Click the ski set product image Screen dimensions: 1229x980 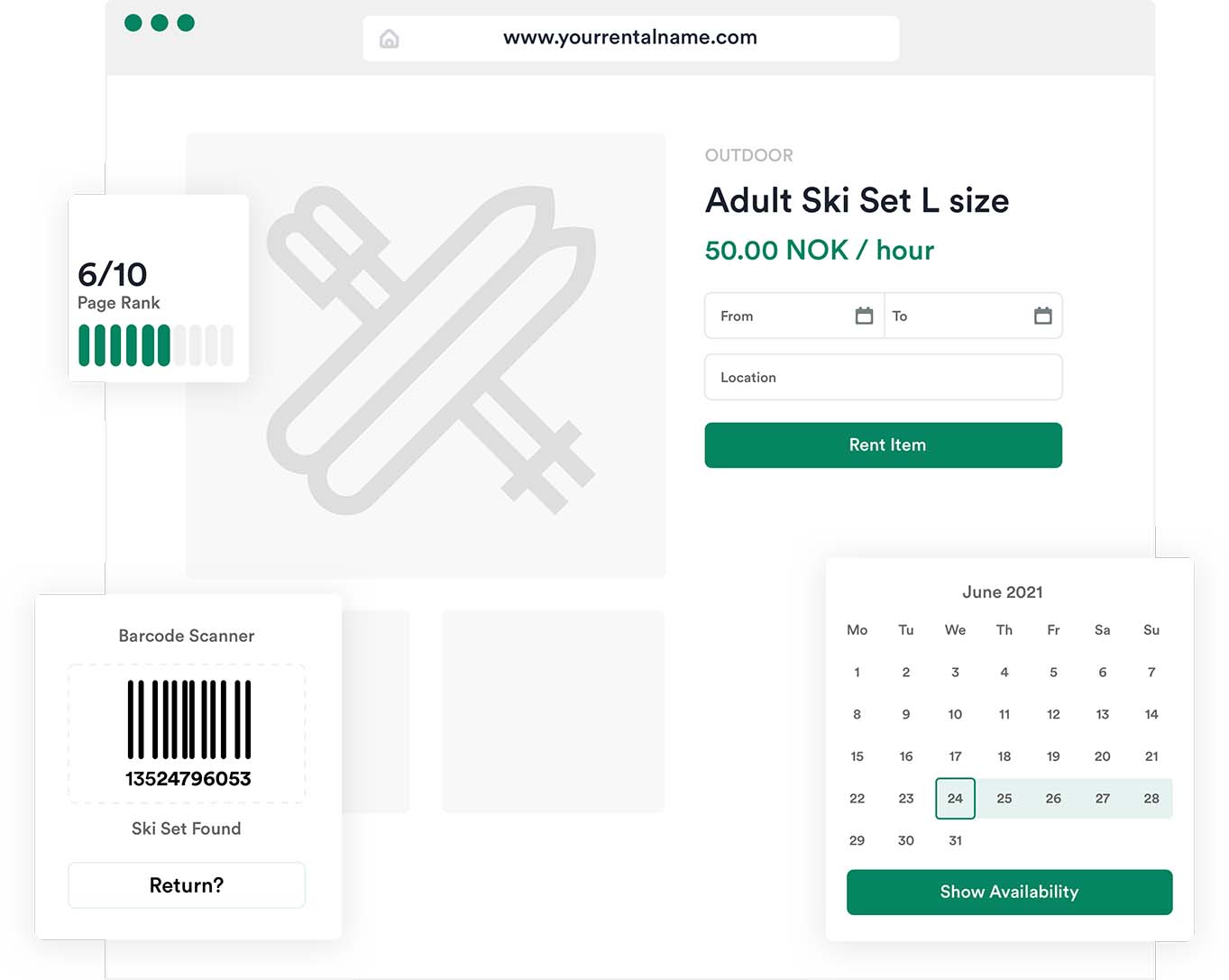pos(426,355)
